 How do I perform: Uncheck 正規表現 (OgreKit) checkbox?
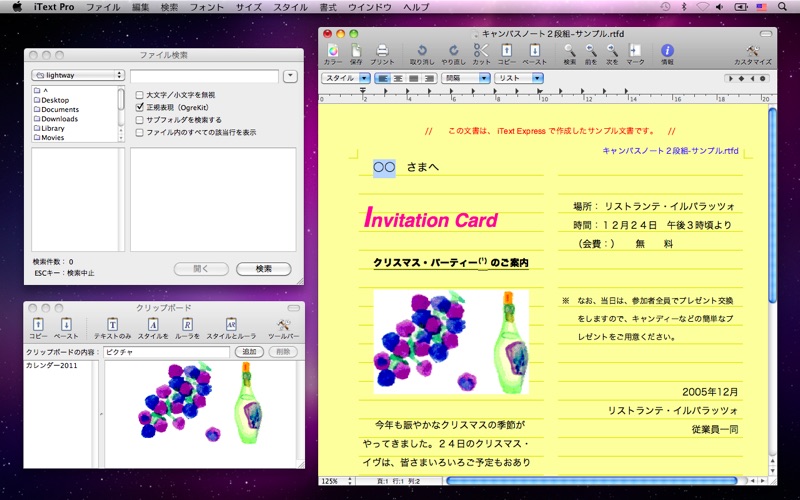pyautogui.click(x=139, y=107)
